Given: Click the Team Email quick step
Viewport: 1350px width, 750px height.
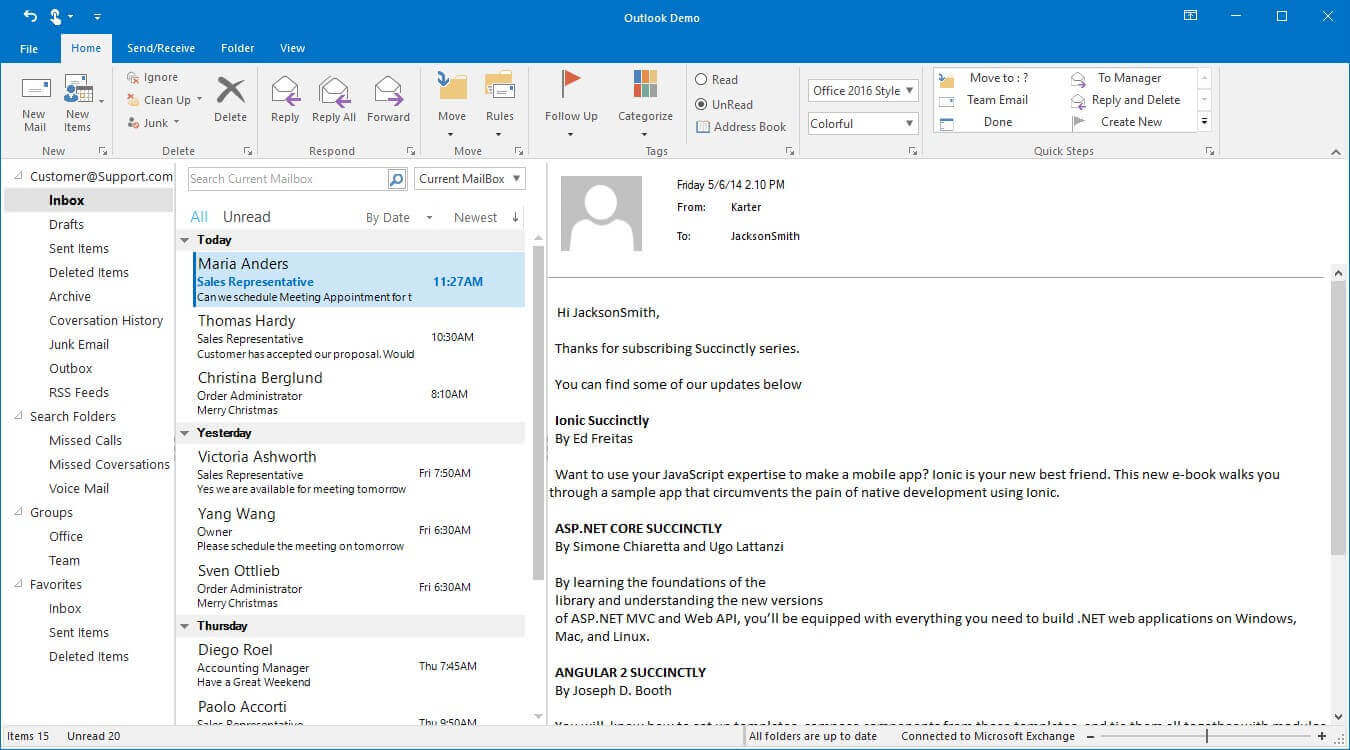Looking at the screenshot, I should click(997, 100).
